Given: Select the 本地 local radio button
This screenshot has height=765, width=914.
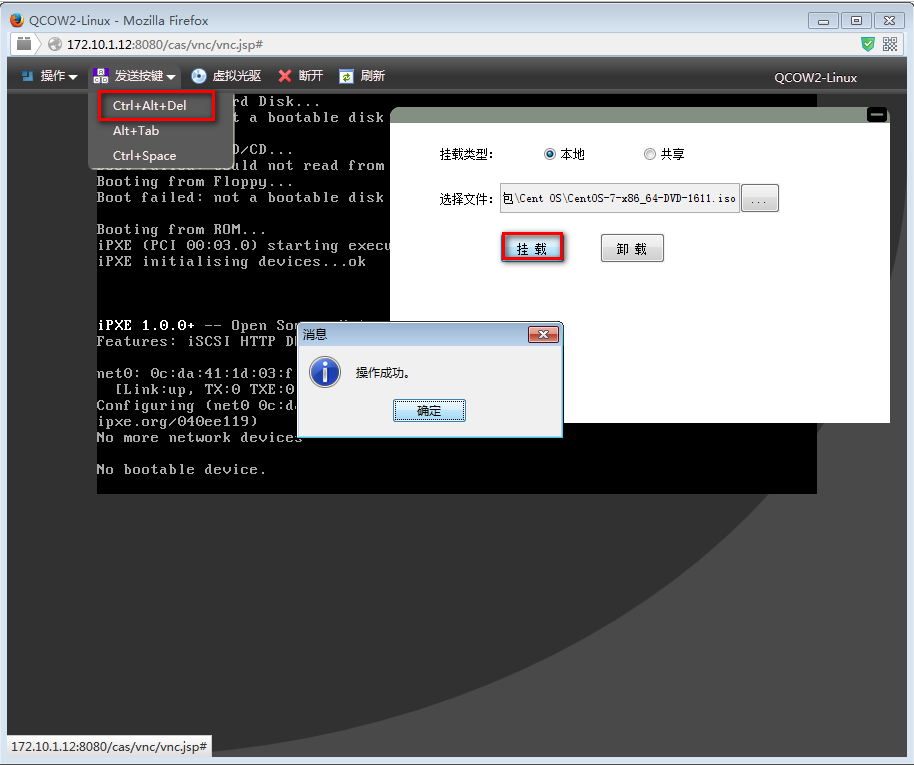Looking at the screenshot, I should [550, 154].
